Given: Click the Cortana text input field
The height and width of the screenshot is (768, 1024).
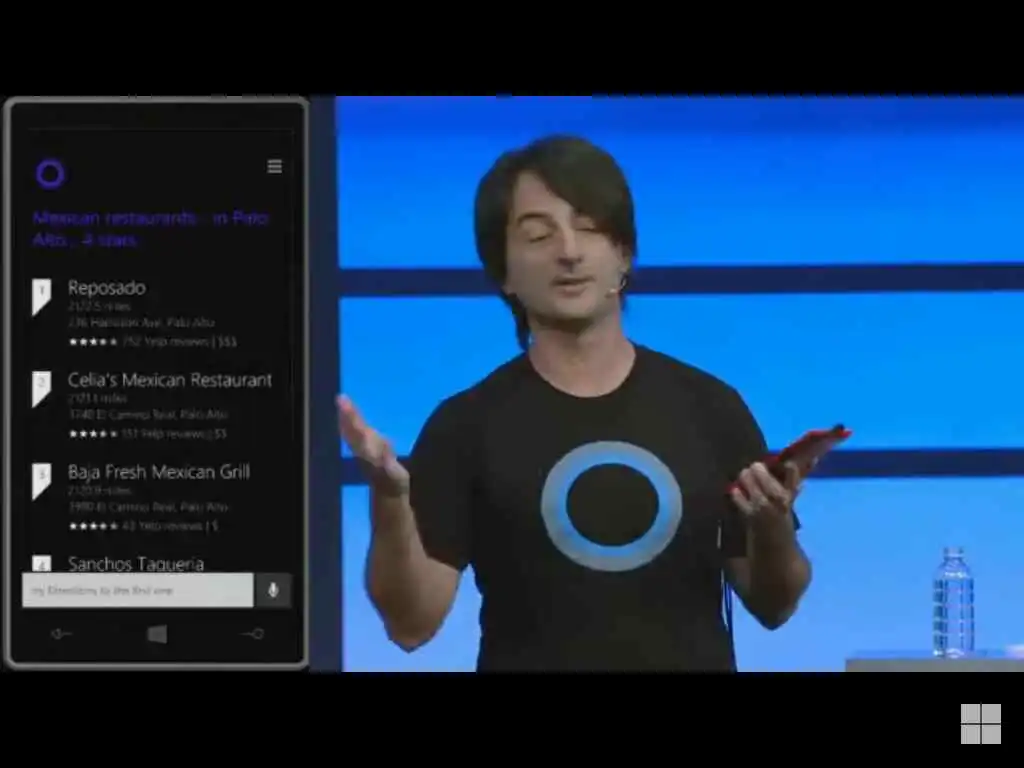Looking at the screenshot, I should (138, 590).
